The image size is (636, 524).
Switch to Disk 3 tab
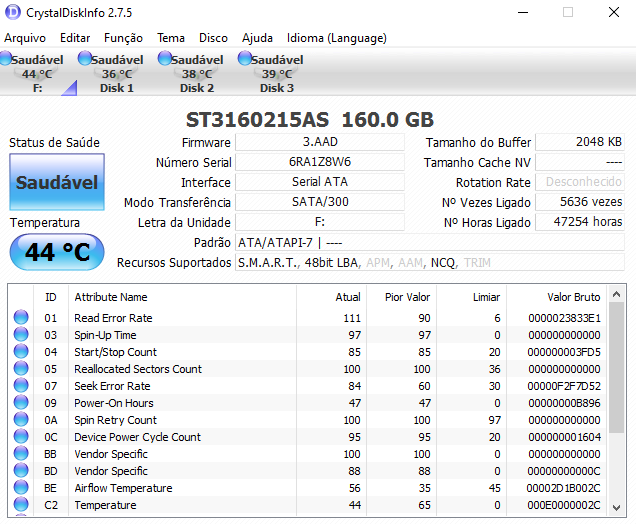(x=277, y=73)
